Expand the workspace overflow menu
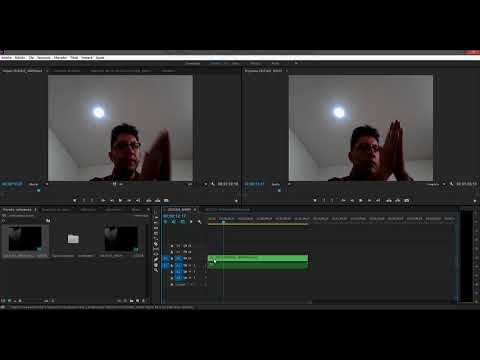Screen dimensions: 480x360 296,63
